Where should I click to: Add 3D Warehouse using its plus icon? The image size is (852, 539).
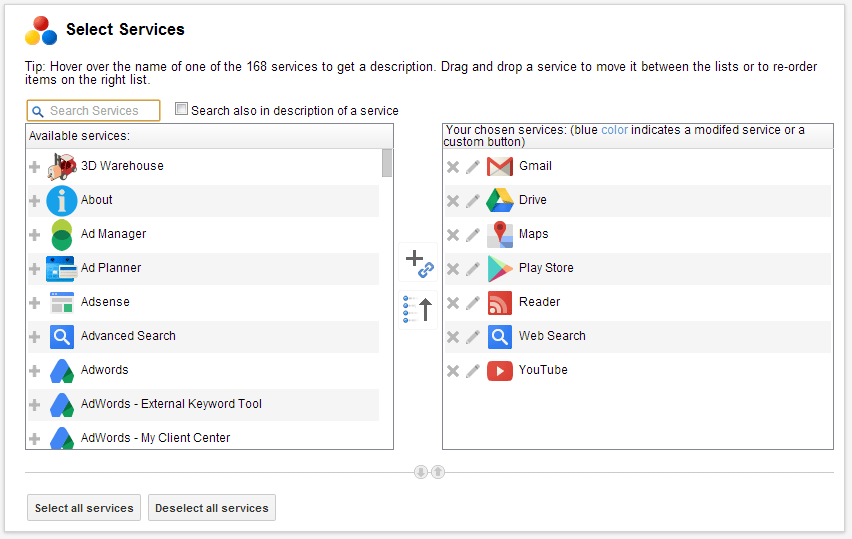[35, 167]
